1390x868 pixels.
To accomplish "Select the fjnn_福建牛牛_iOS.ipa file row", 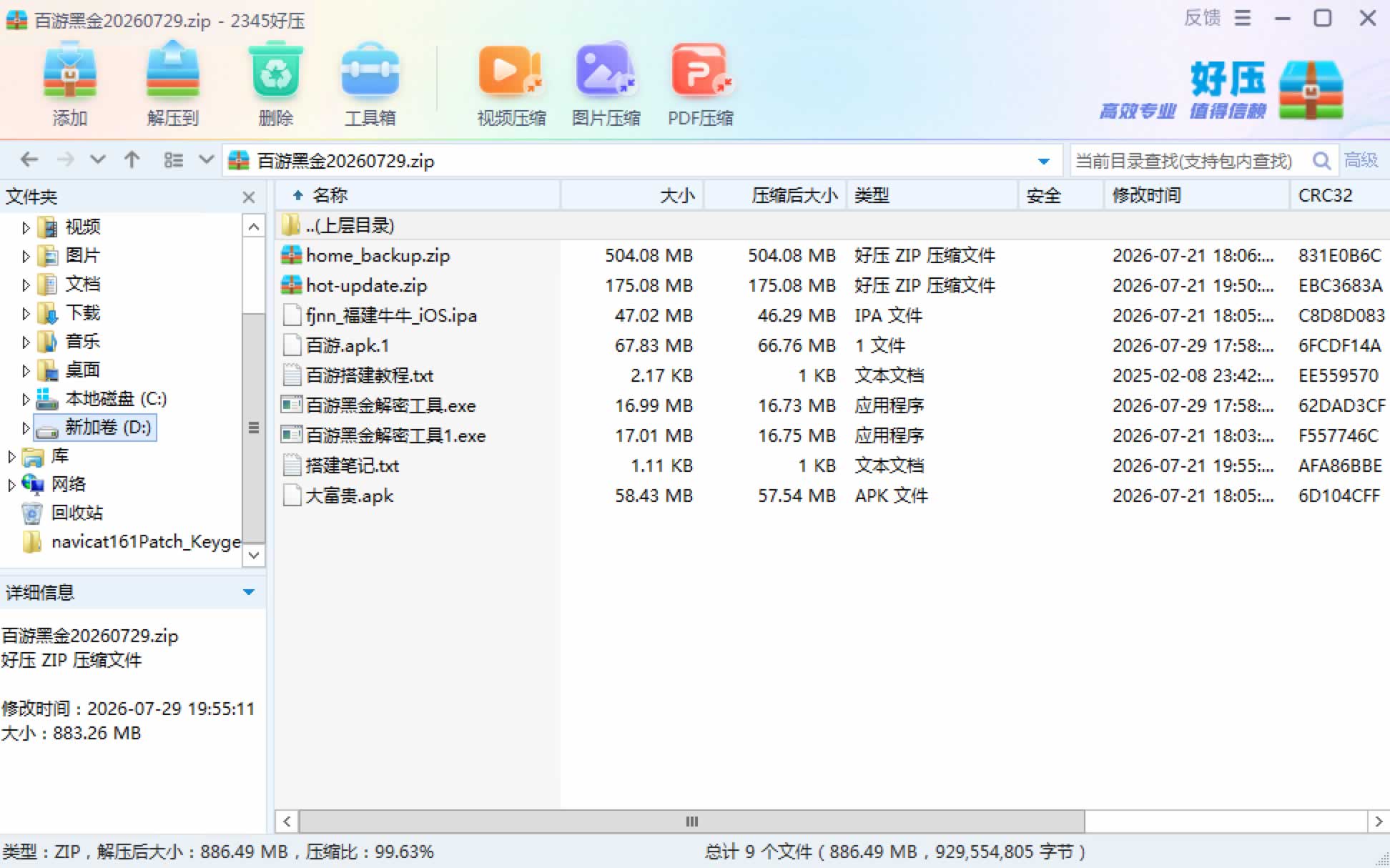I will coord(832,315).
